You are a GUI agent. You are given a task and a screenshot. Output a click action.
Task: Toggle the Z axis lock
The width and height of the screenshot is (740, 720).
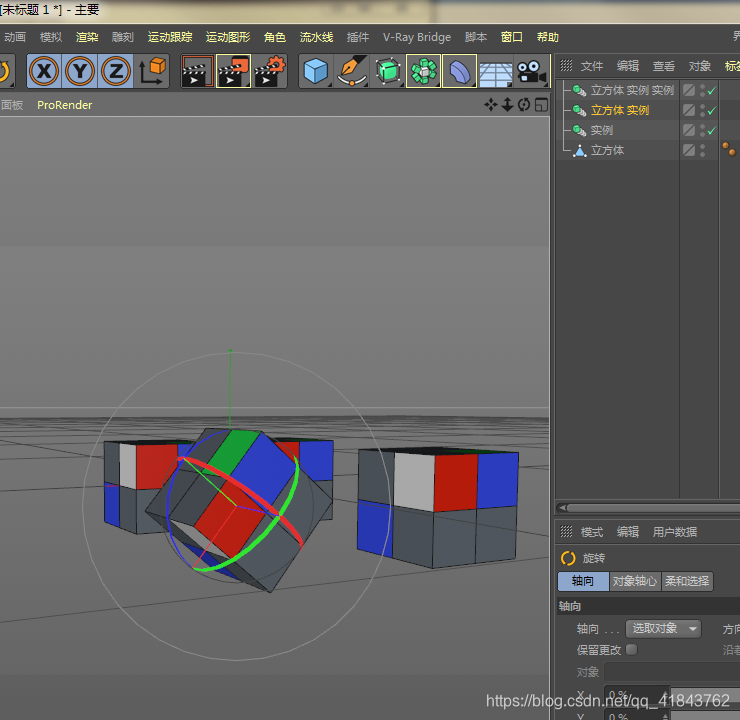pyautogui.click(x=116, y=71)
